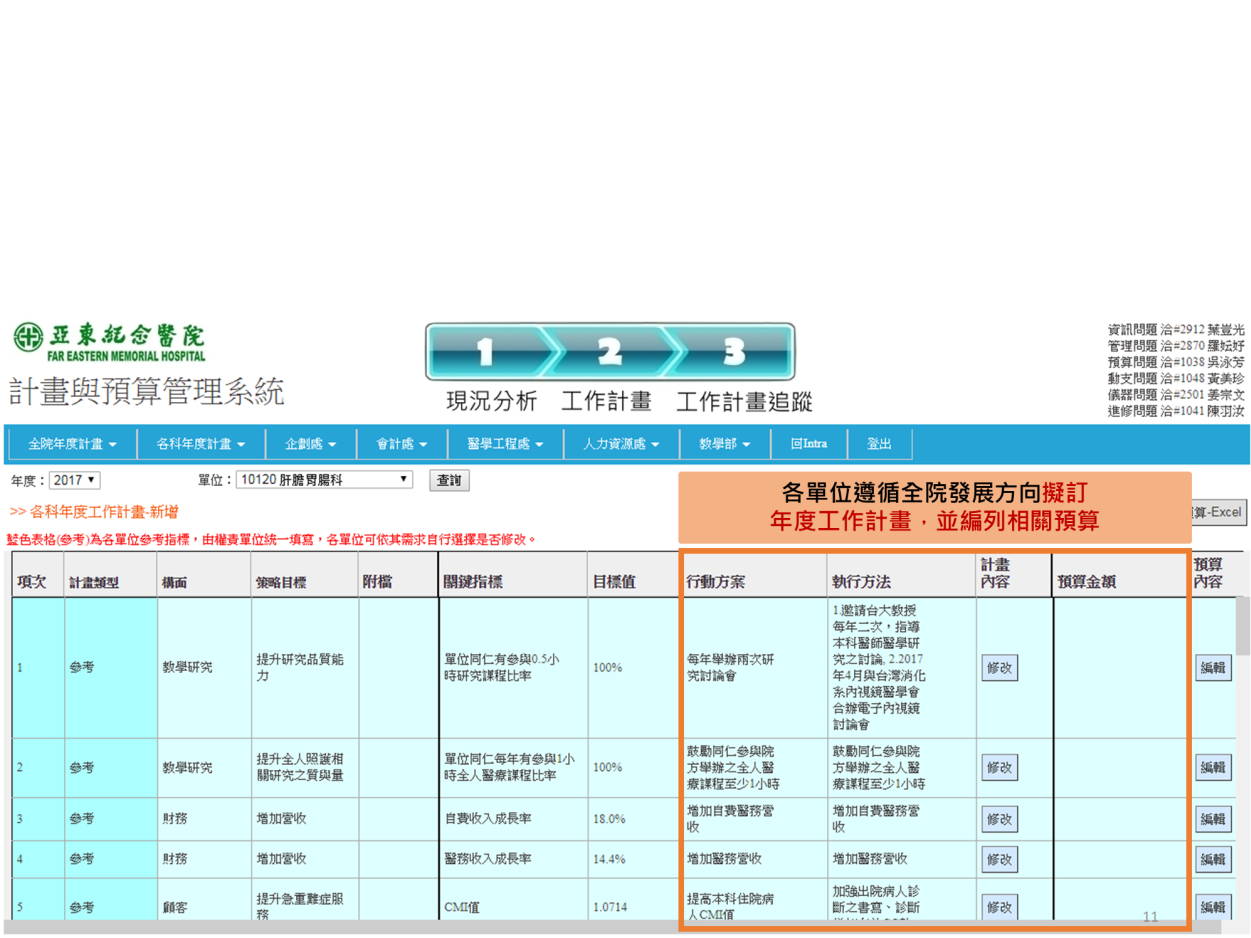Click the Far Eastern Memorial Hospital logo

click(x=108, y=342)
